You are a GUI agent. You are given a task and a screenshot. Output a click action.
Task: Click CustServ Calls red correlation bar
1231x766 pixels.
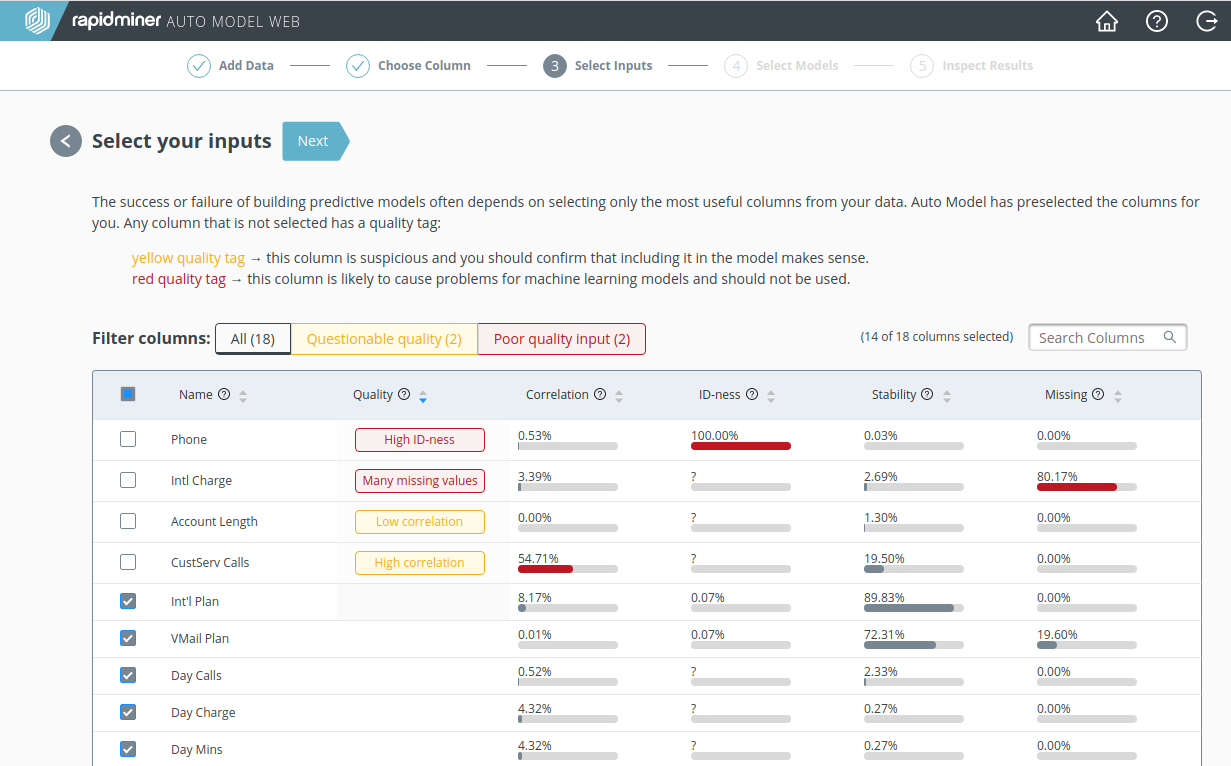click(x=545, y=569)
